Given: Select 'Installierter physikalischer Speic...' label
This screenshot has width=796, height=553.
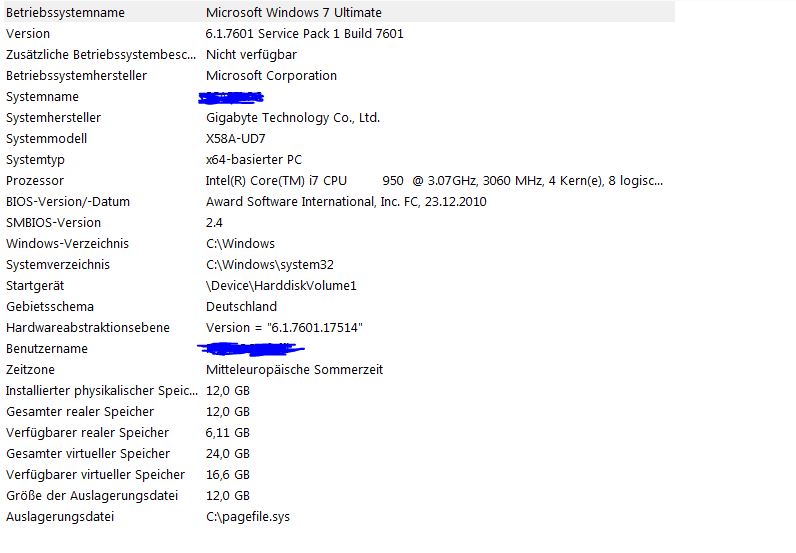Looking at the screenshot, I should (102, 391).
